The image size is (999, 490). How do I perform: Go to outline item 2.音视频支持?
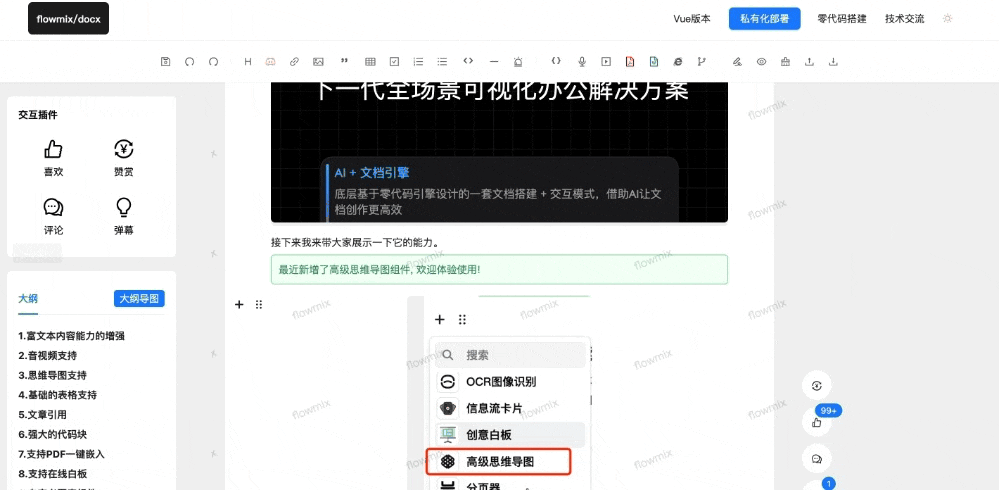tap(48, 356)
